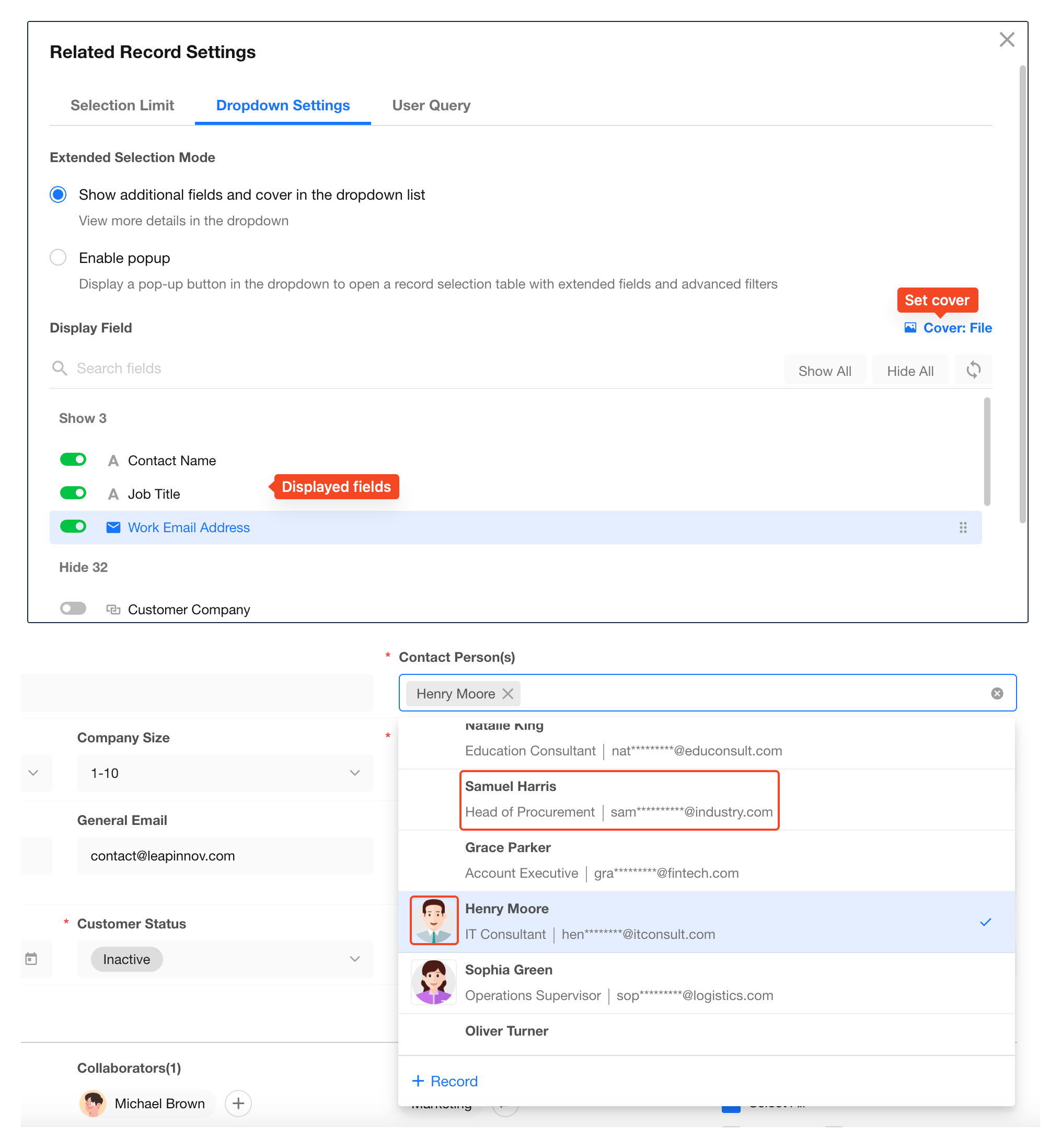Click the Cover image icon
The width and height of the screenshot is (1061, 1148).
[910, 327]
